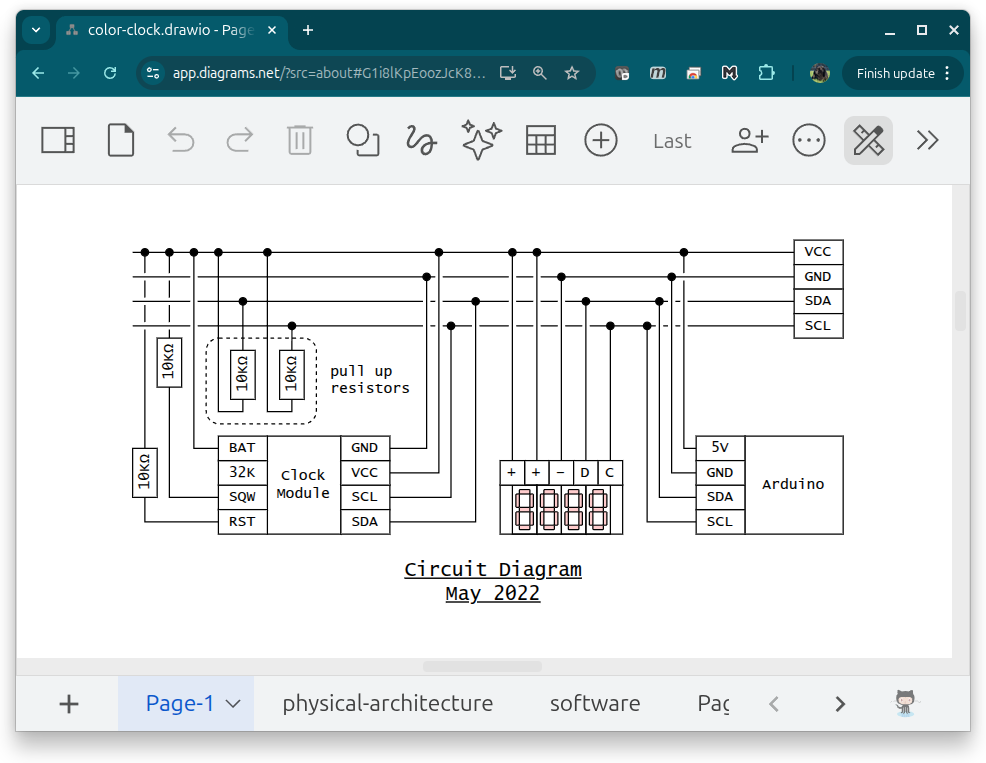Open the circled ellipsis more menu
Viewport: 986px width, 763px height.
coord(809,140)
